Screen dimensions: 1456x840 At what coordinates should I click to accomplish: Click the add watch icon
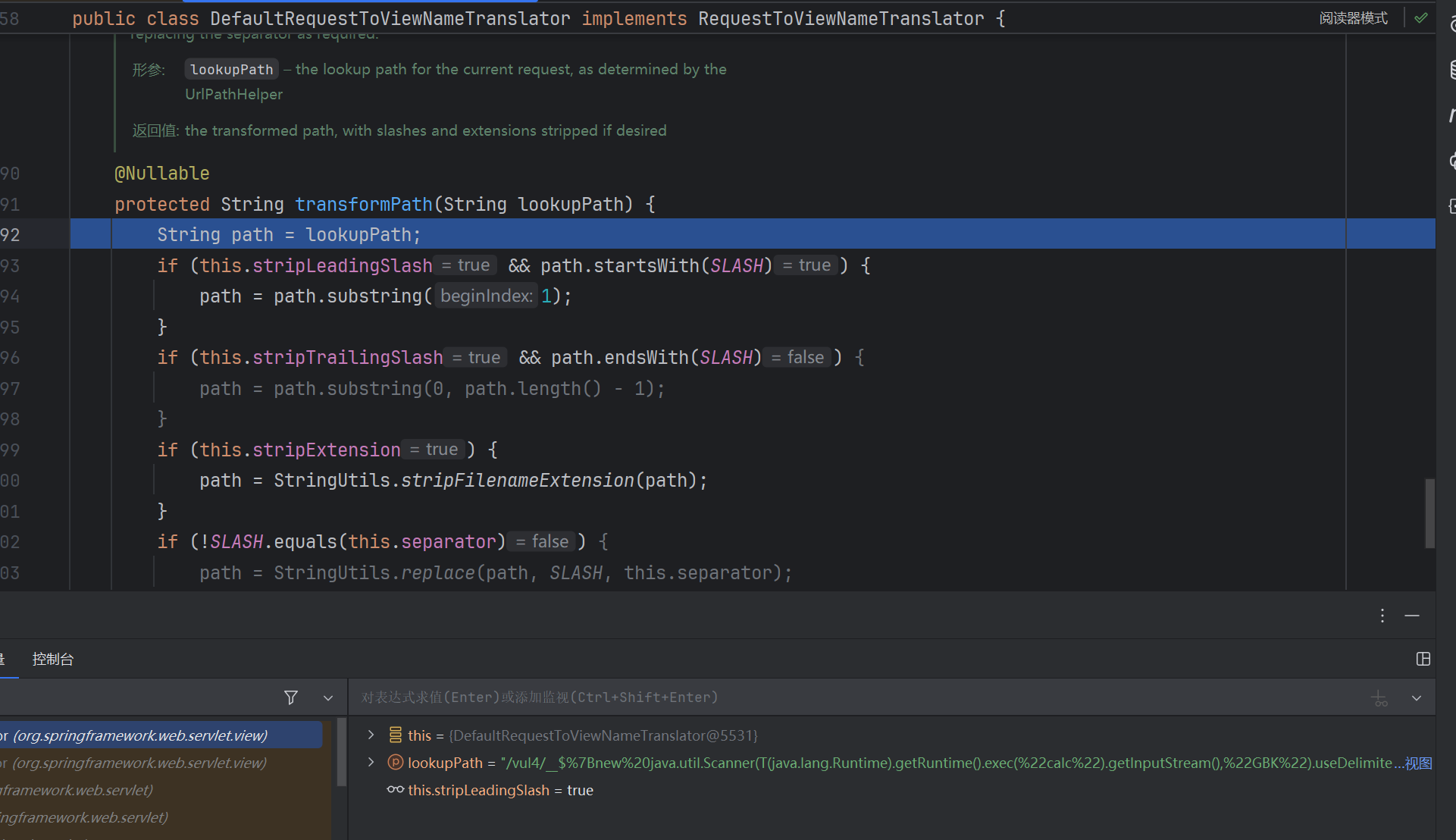[x=1379, y=697]
